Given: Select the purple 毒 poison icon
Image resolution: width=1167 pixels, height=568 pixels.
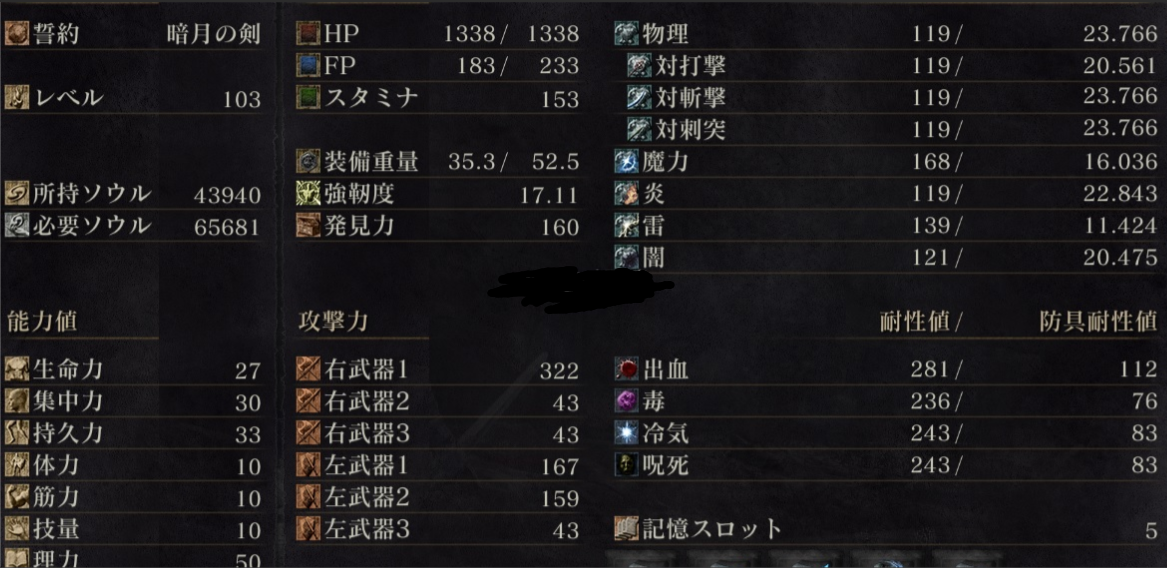Looking at the screenshot, I should click(x=627, y=401).
